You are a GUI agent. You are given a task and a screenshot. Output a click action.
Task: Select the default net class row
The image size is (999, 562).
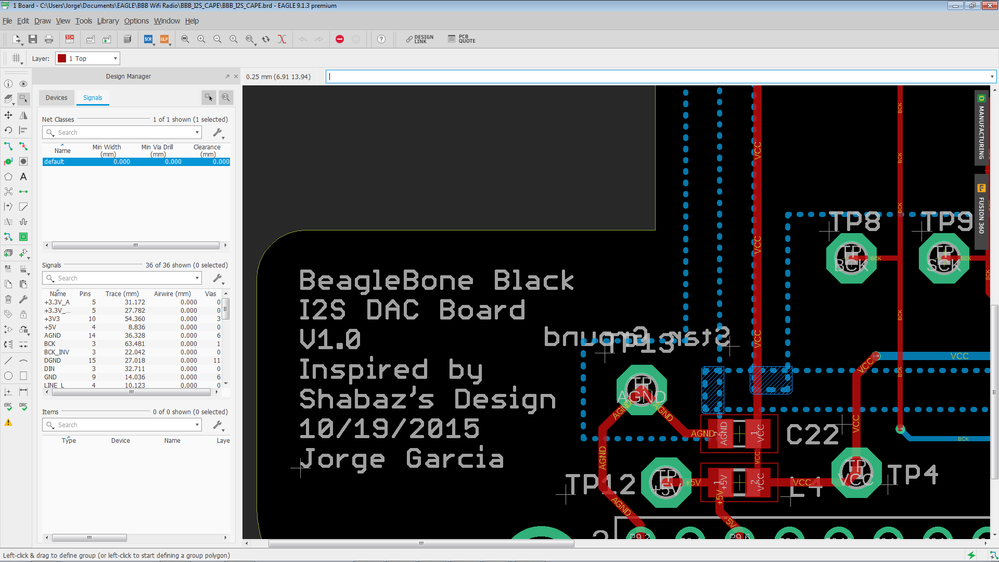(136, 162)
